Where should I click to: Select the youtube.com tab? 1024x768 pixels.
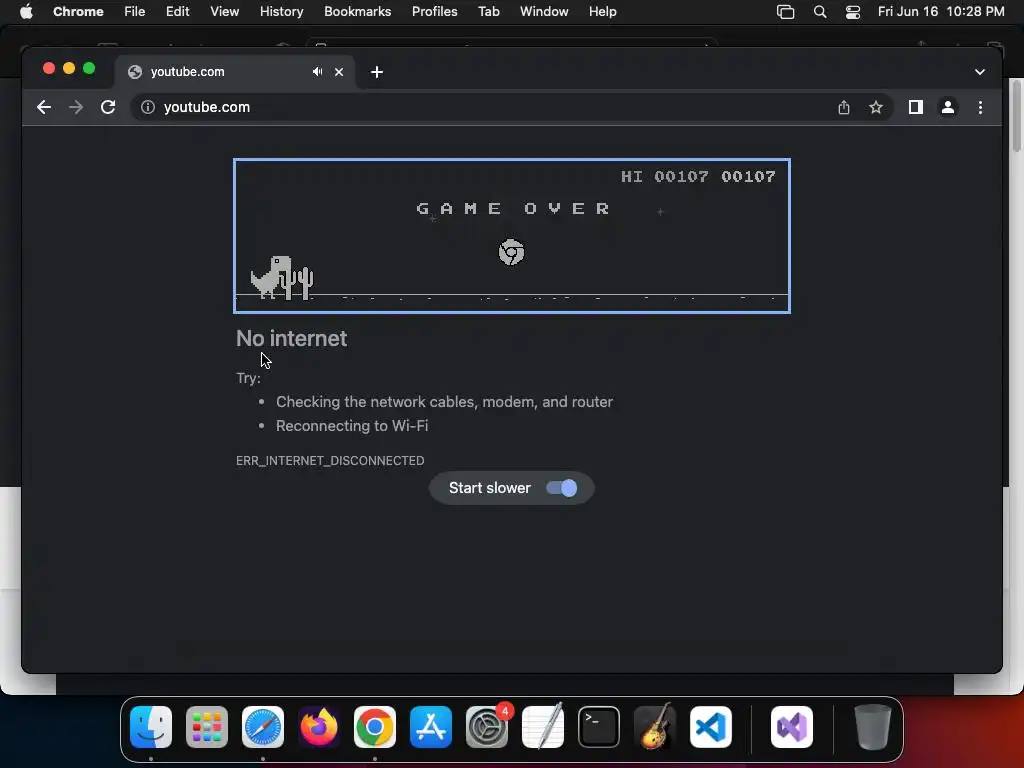235,72
